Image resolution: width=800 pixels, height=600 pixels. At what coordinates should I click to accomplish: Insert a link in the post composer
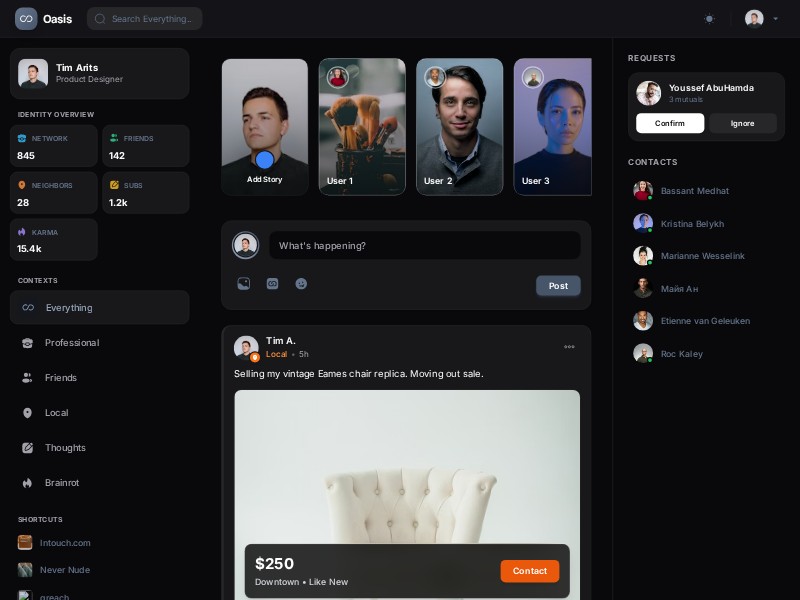pos(272,284)
